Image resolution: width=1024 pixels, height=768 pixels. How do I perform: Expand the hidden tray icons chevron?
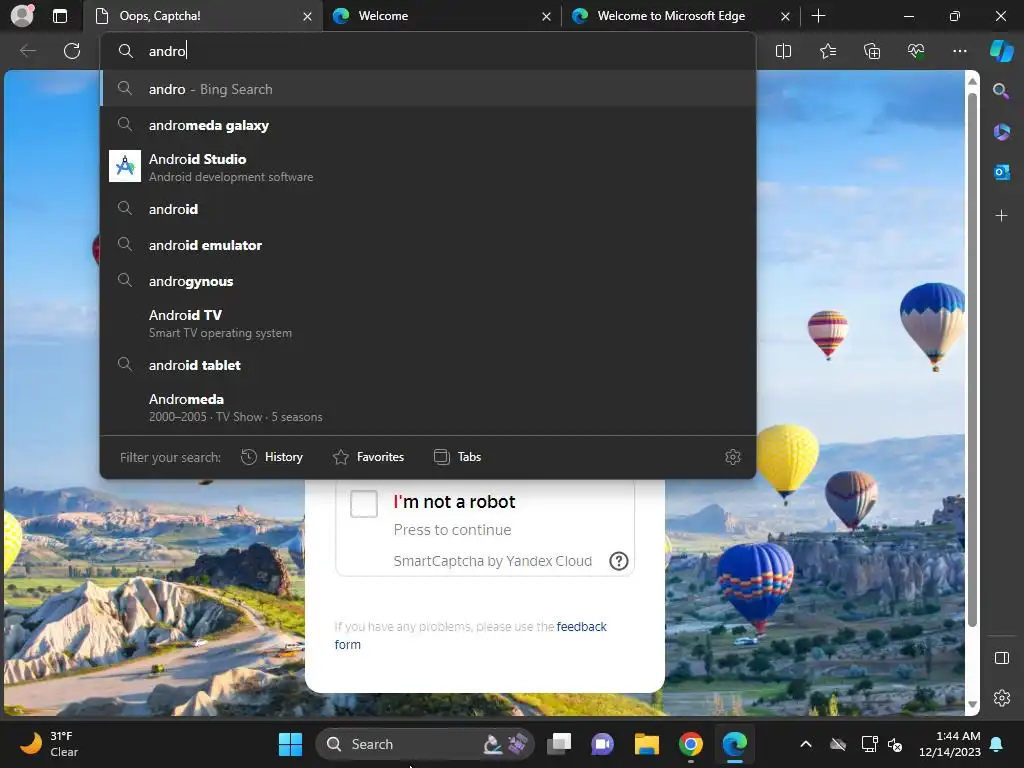pos(806,744)
